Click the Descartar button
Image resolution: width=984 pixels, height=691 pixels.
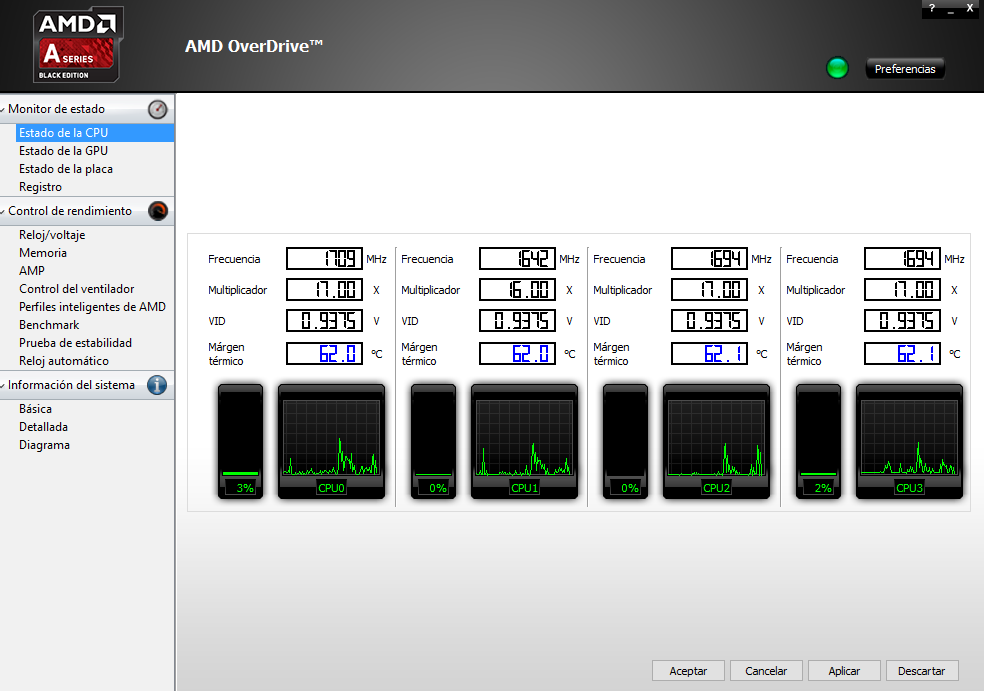[922, 671]
